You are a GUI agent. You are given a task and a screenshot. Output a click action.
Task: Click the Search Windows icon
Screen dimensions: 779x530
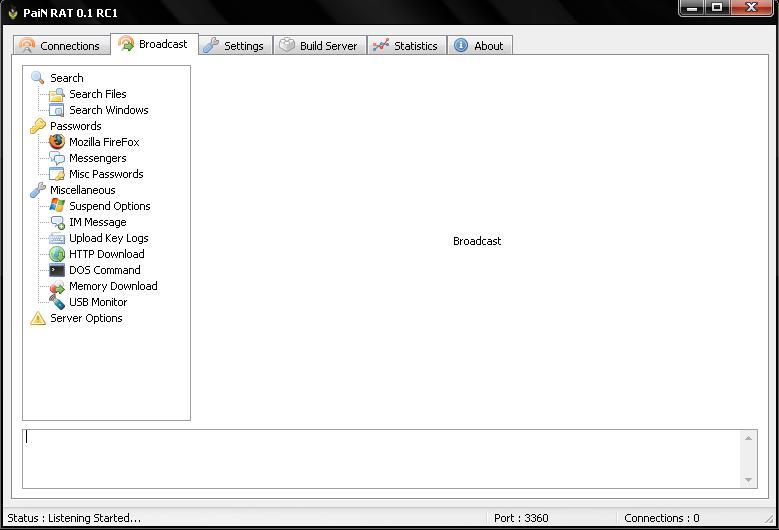click(x=57, y=110)
